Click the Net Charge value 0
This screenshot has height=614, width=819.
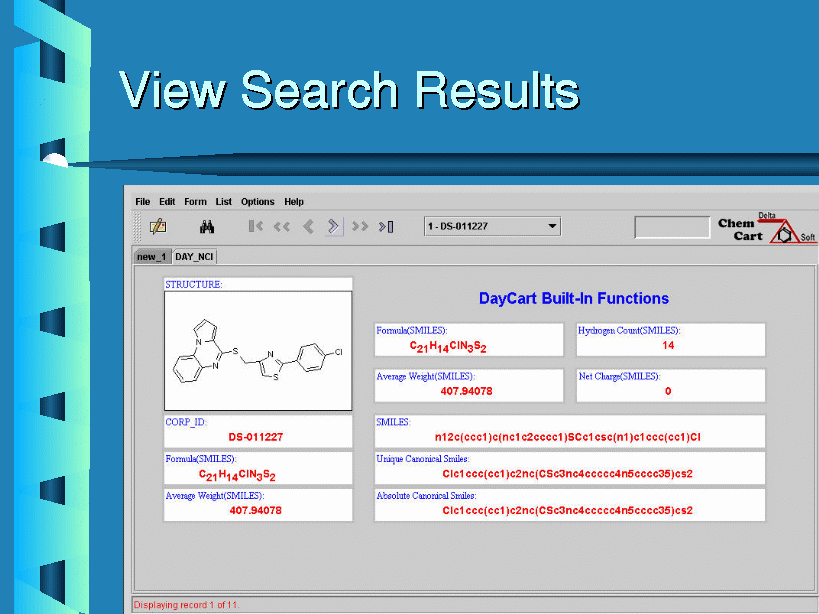coord(668,391)
